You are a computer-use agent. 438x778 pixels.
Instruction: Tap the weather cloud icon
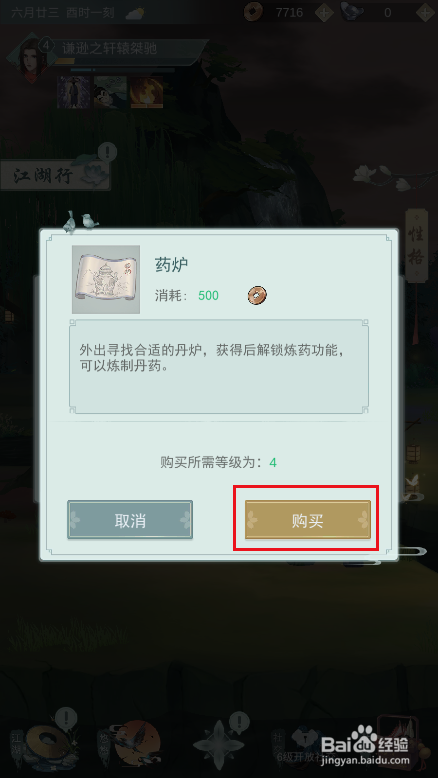click(134, 13)
